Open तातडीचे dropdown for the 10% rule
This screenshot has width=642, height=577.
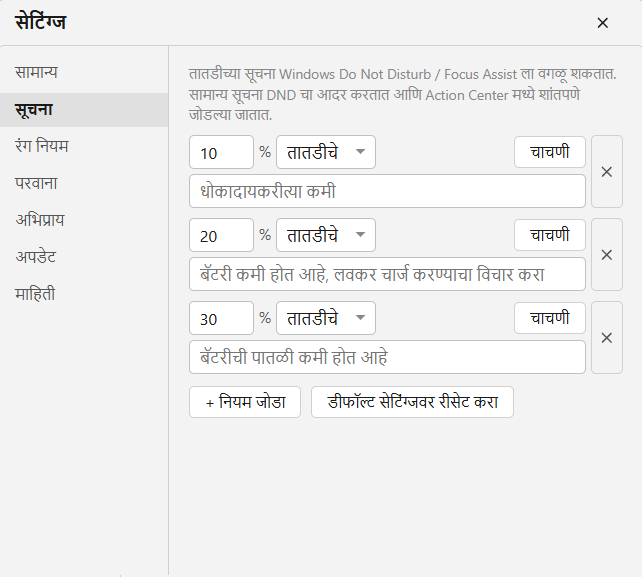click(326, 152)
